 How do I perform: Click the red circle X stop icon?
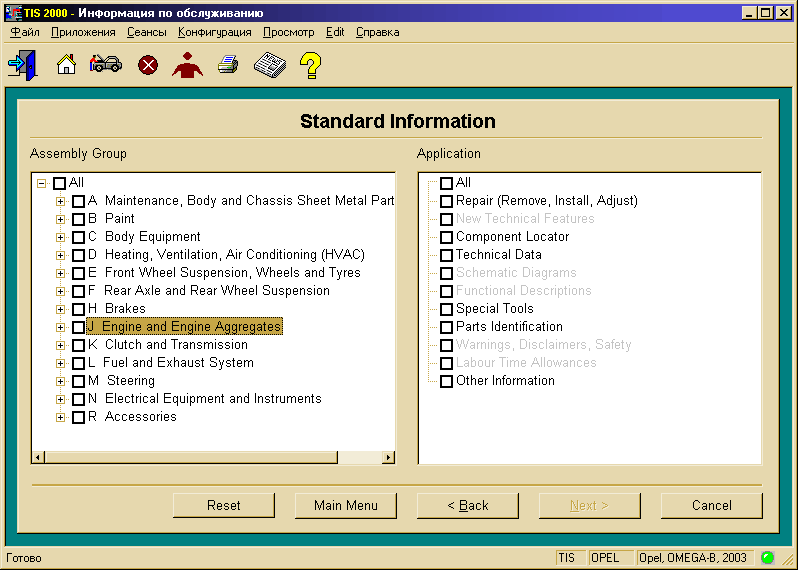point(148,65)
